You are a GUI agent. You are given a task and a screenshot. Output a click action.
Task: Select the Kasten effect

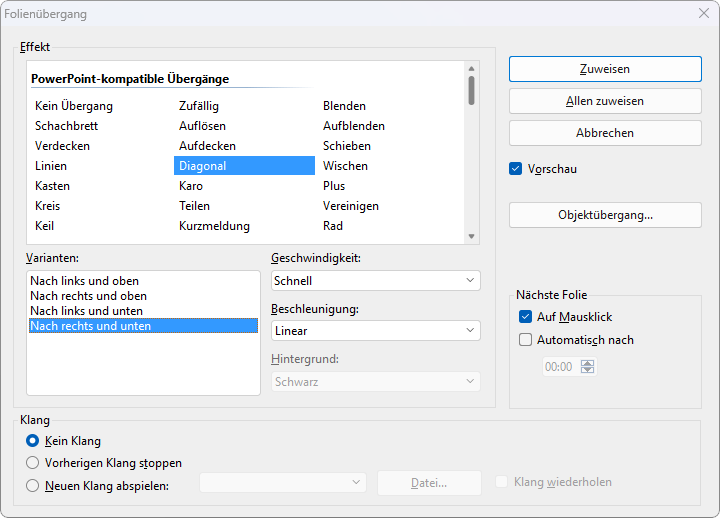point(52,186)
